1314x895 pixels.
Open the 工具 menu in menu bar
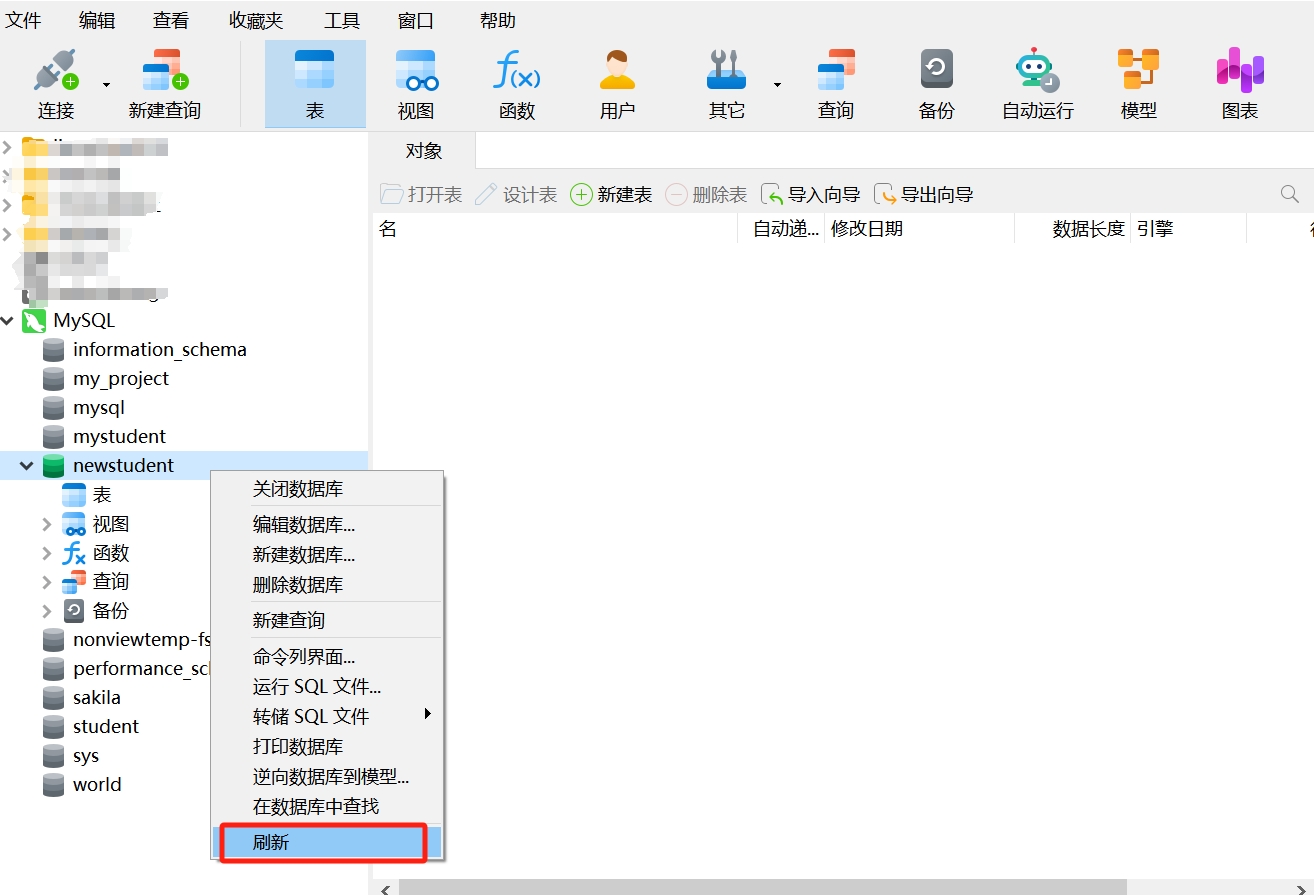342,20
